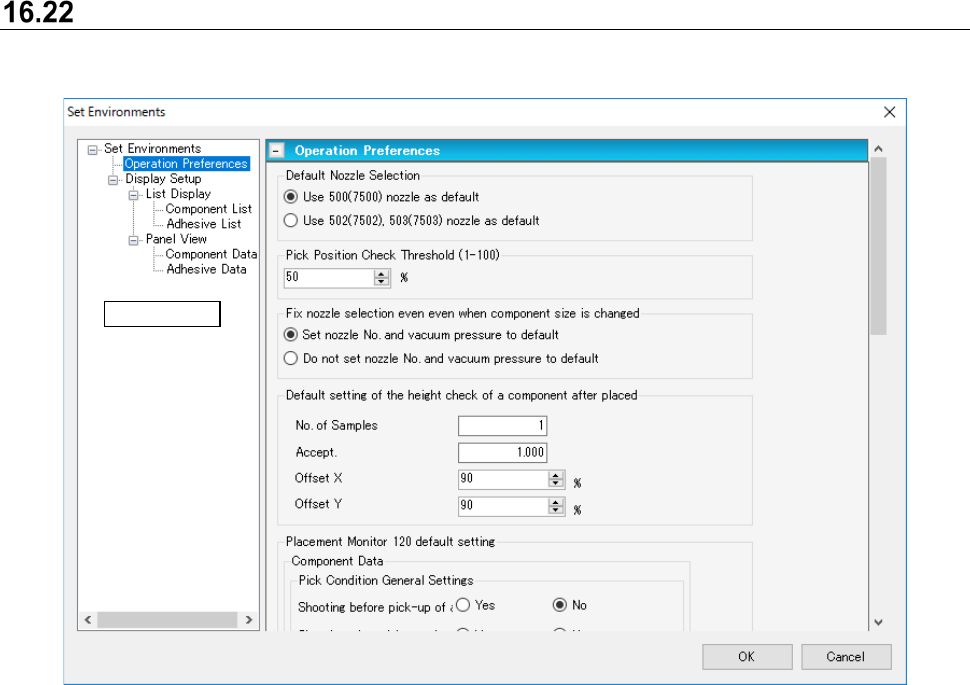Select Use 502(7502), 503(7503) nozzle option
Viewport: 970px width, 685px height.
pyautogui.click(x=291, y=220)
